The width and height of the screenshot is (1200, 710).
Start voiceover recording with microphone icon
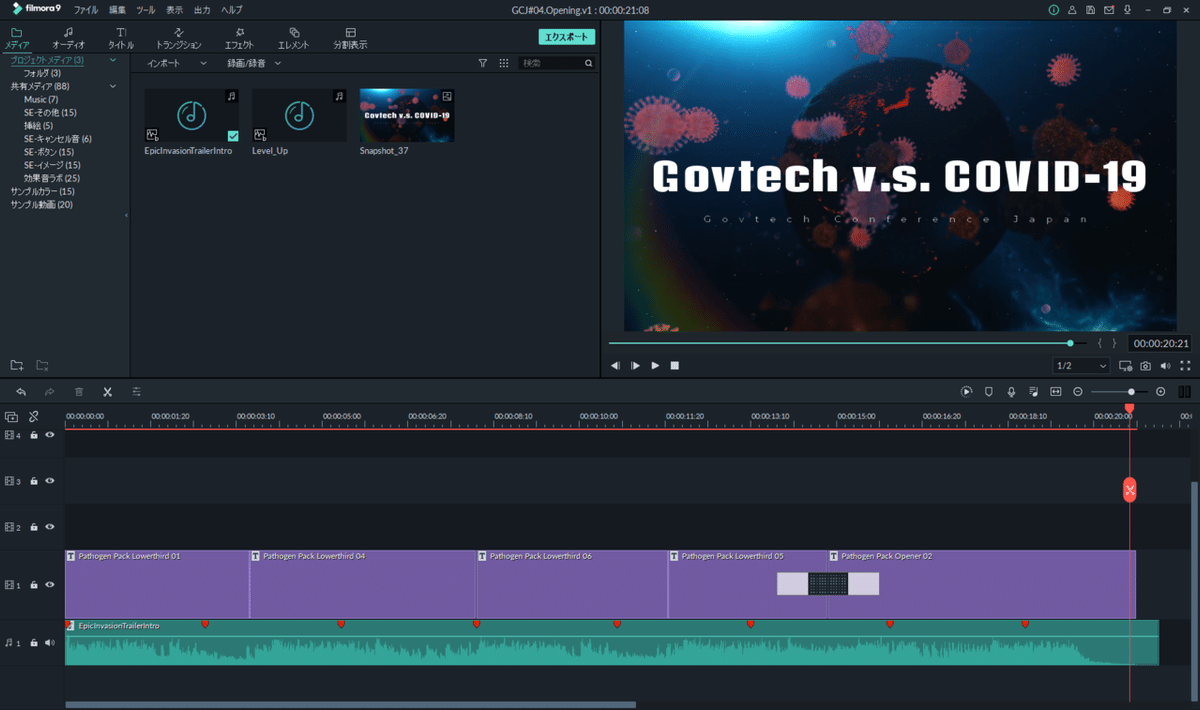1012,392
